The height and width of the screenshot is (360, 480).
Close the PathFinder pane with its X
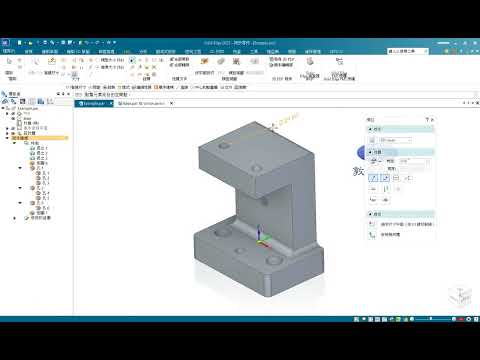69,94
